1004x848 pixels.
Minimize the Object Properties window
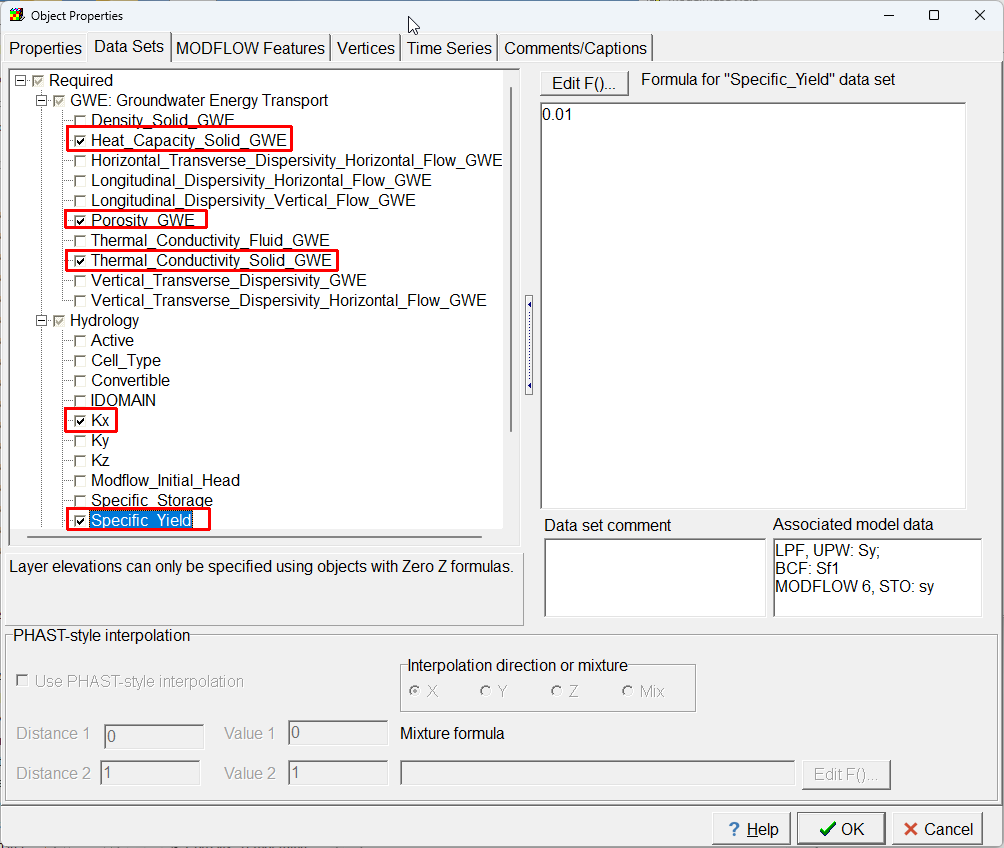(889, 15)
